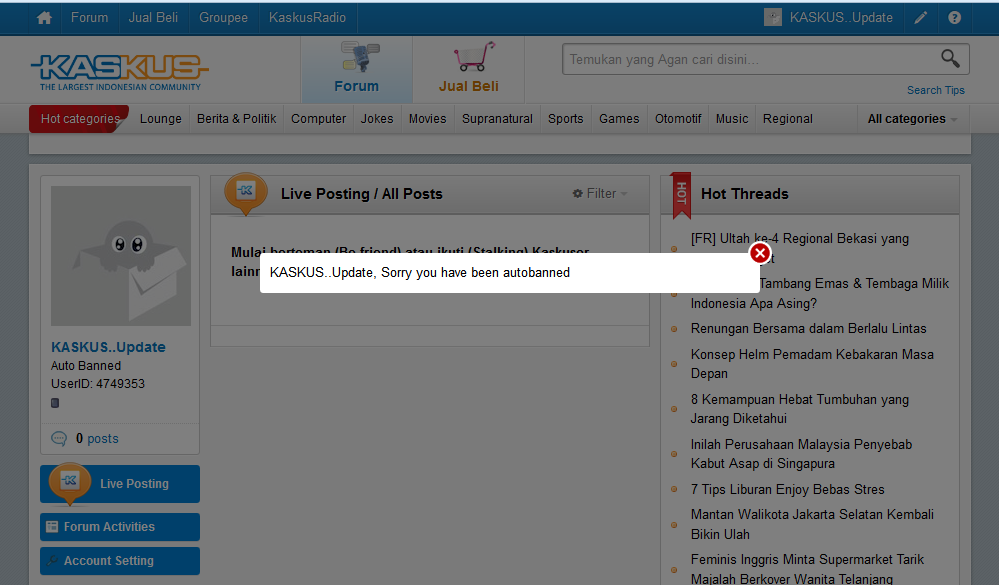Click the UserID: 4749353 text
This screenshot has height=585, width=999.
click(97, 384)
